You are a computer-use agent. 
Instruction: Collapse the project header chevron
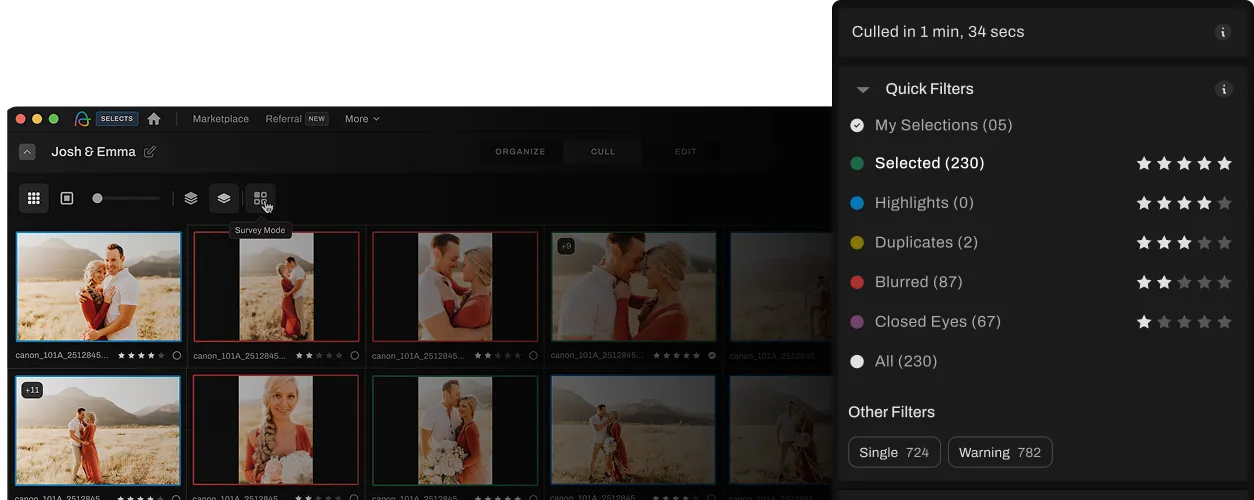[27, 152]
